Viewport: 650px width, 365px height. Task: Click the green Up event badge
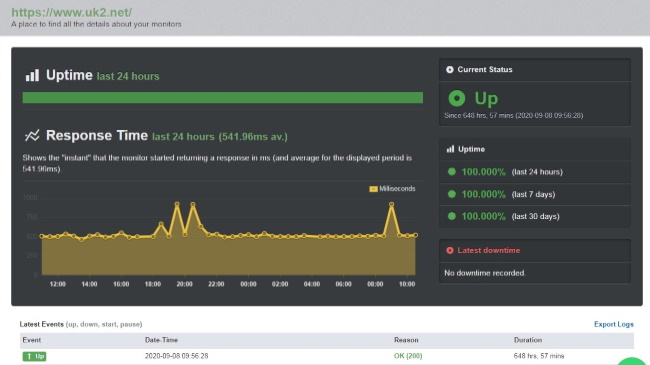[x=34, y=356]
